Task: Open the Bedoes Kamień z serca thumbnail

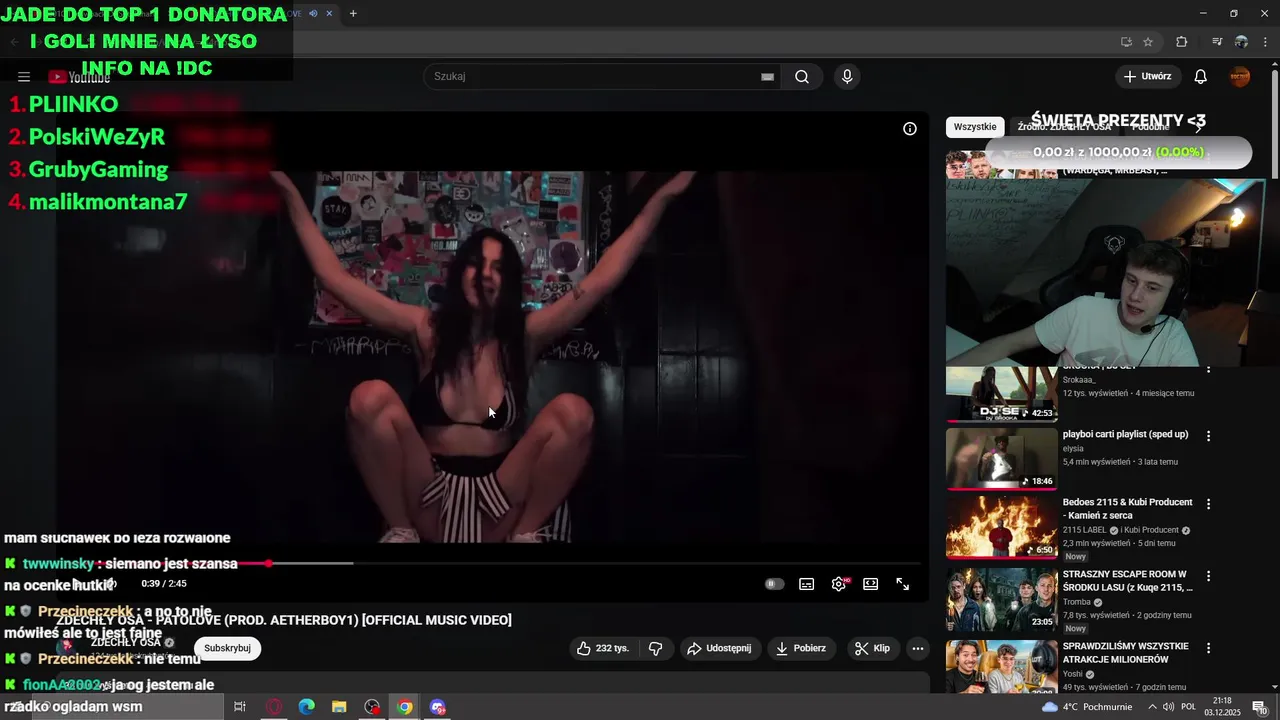Action: (x=1001, y=527)
